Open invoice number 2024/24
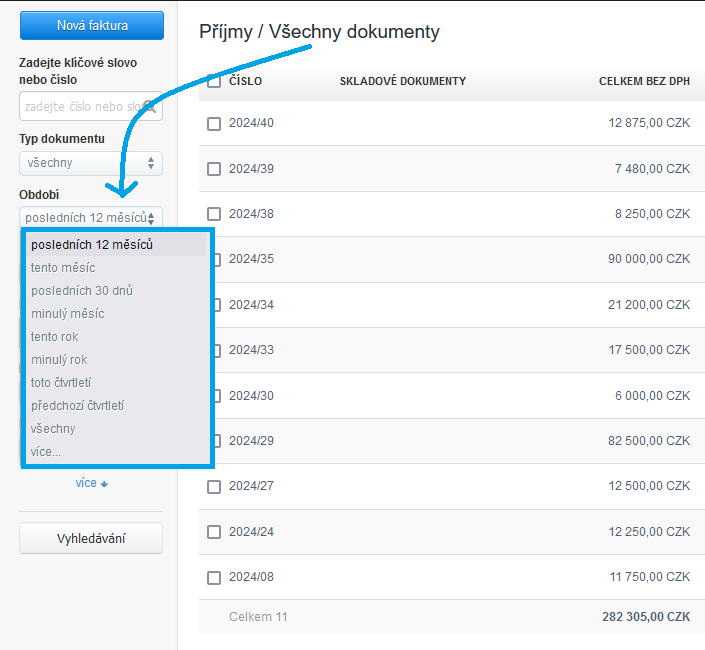Viewport: 705px width, 650px height. pos(251,532)
